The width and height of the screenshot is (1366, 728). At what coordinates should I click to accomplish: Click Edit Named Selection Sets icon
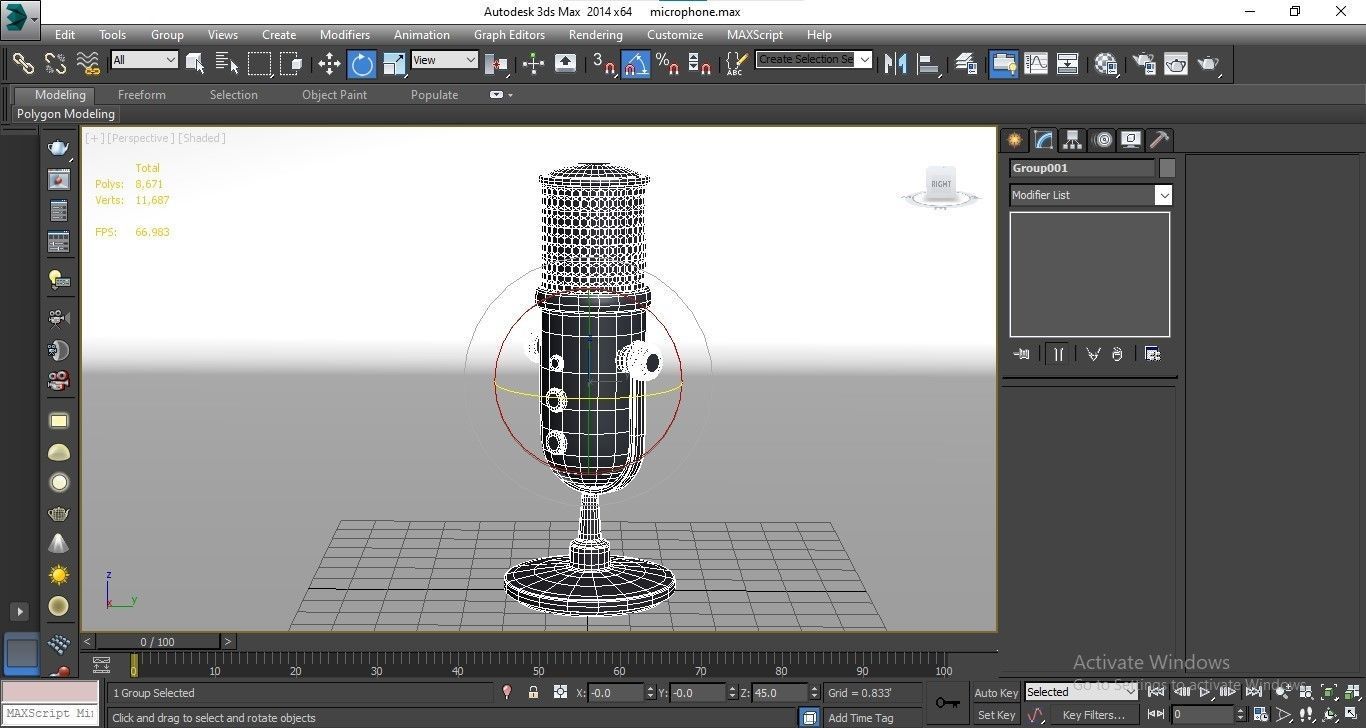click(736, 64)
